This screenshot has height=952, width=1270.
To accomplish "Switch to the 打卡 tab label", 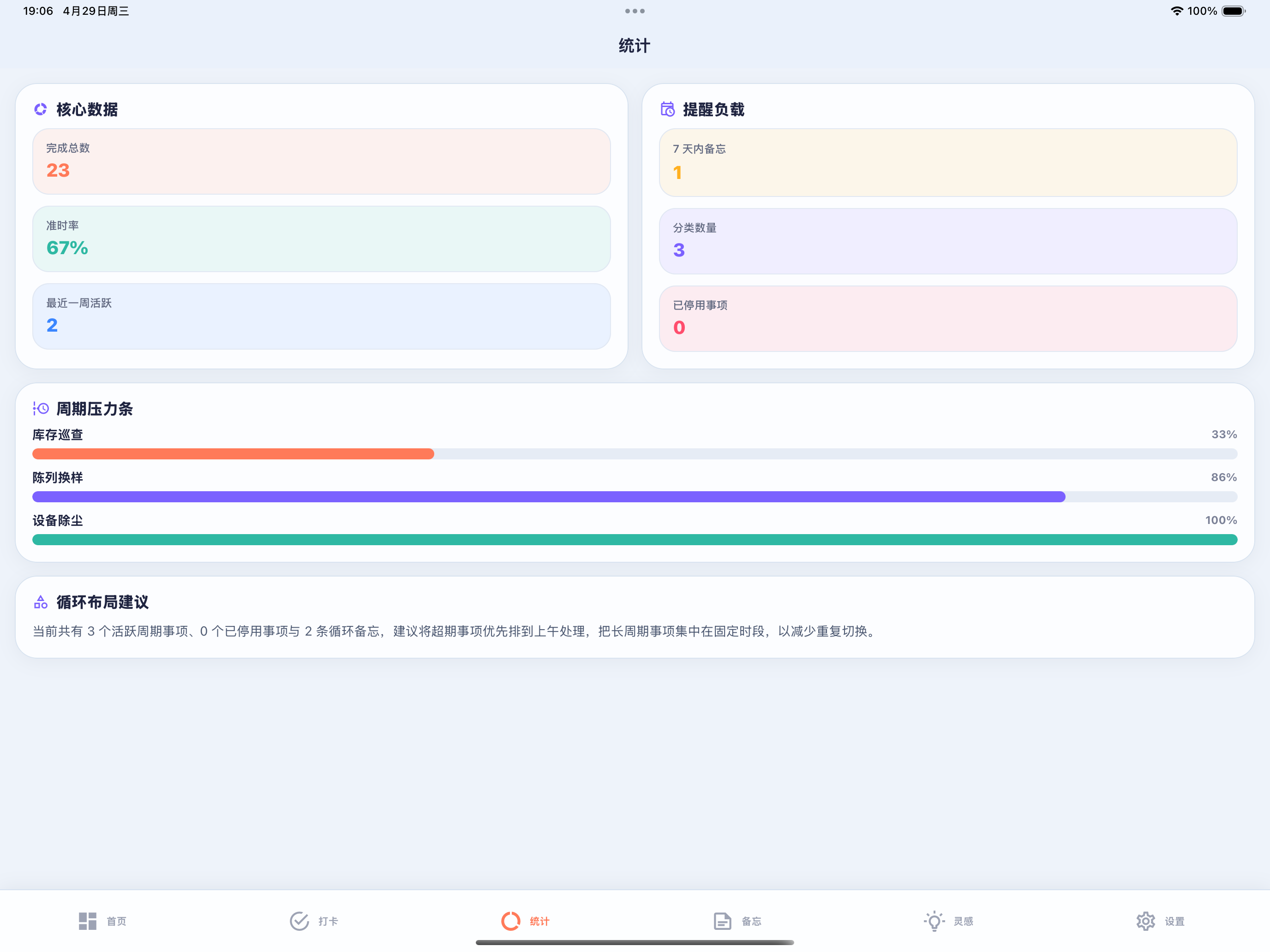I will 329,922.
